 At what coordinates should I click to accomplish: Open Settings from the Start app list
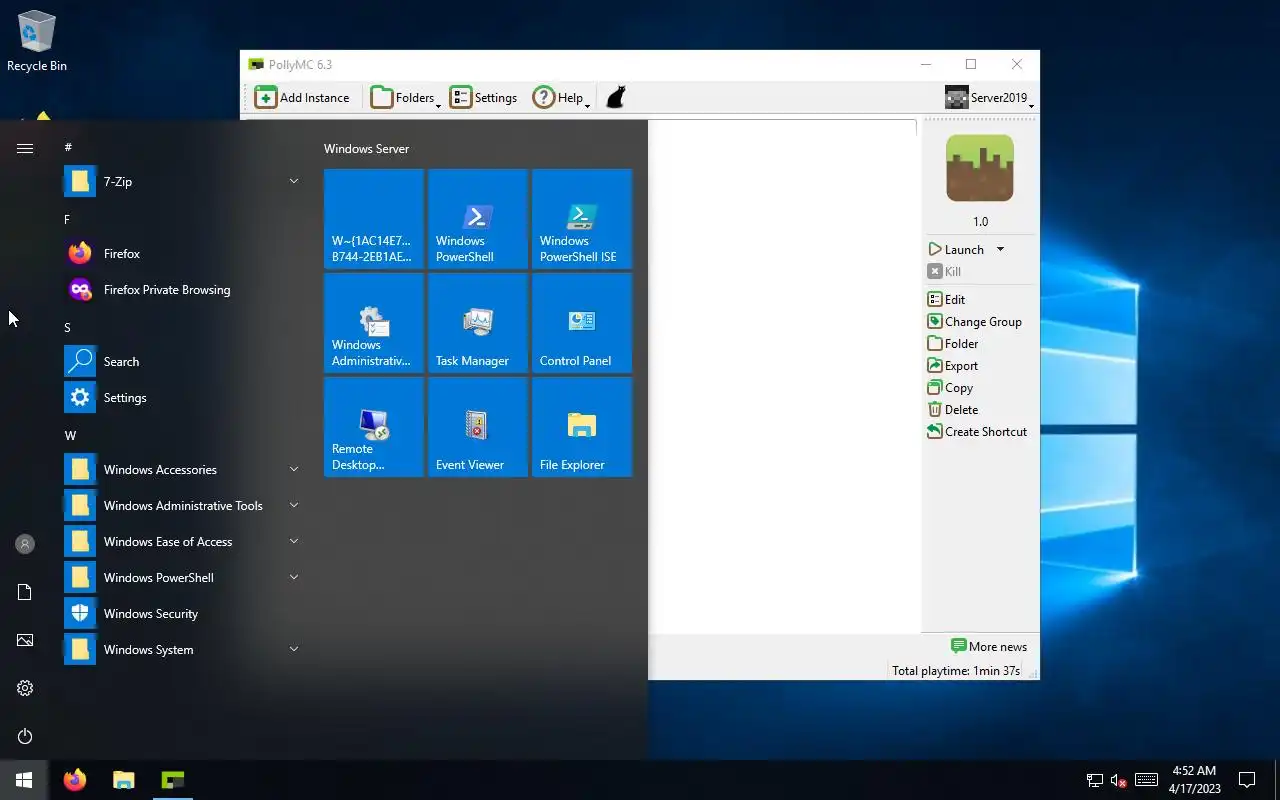[184, 397]
